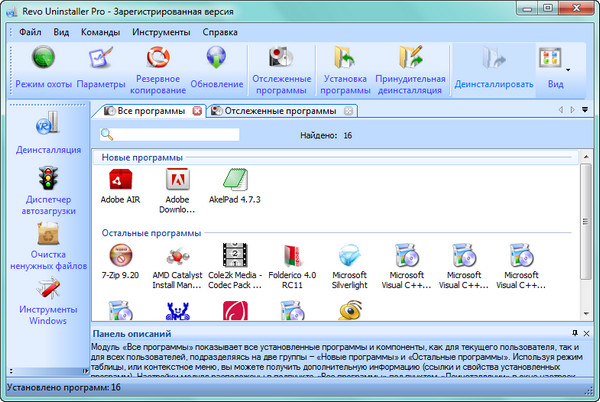Click the Обновление globe icon
600x402 pixels.
click(216, 60)
